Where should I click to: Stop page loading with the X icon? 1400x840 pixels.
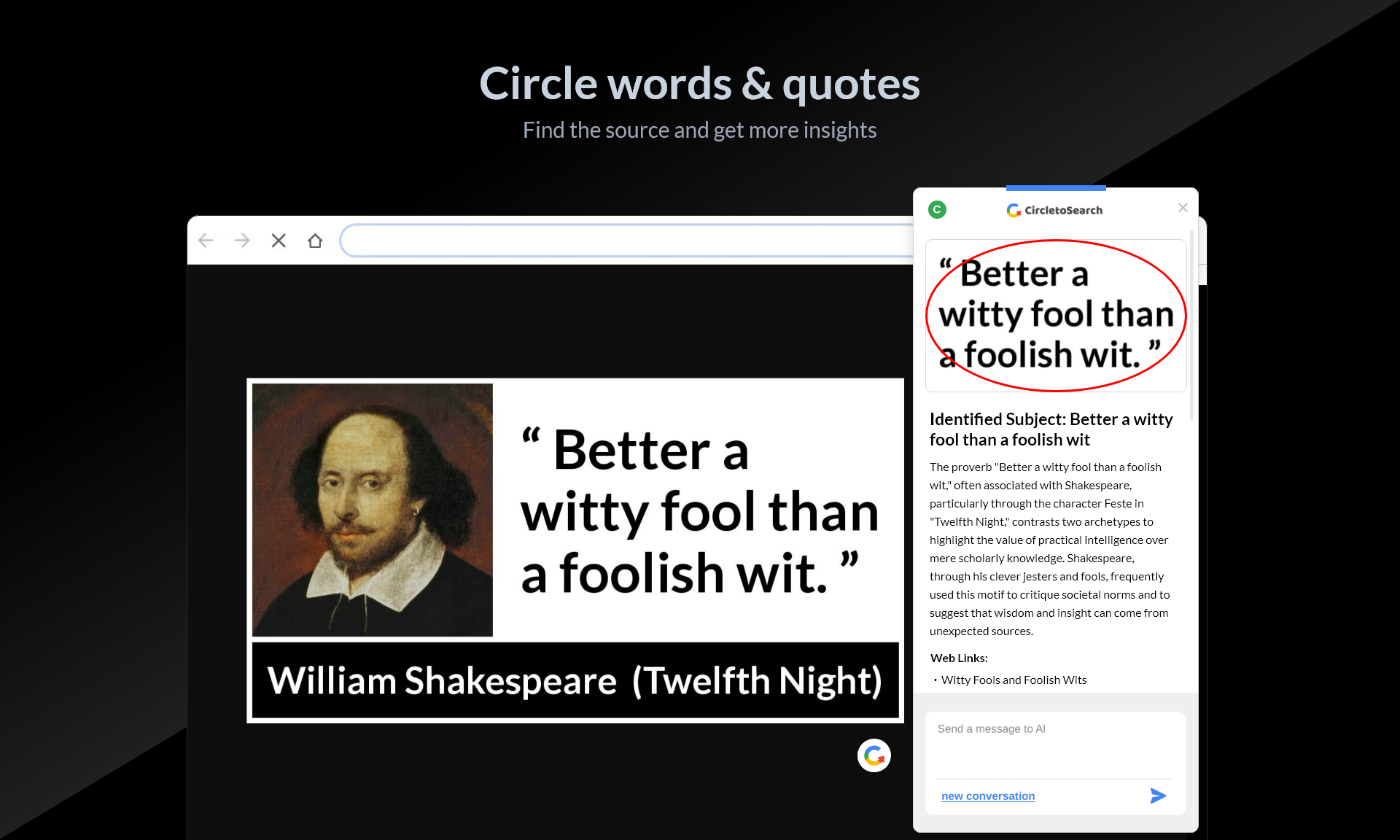click(x=279, y=241)
